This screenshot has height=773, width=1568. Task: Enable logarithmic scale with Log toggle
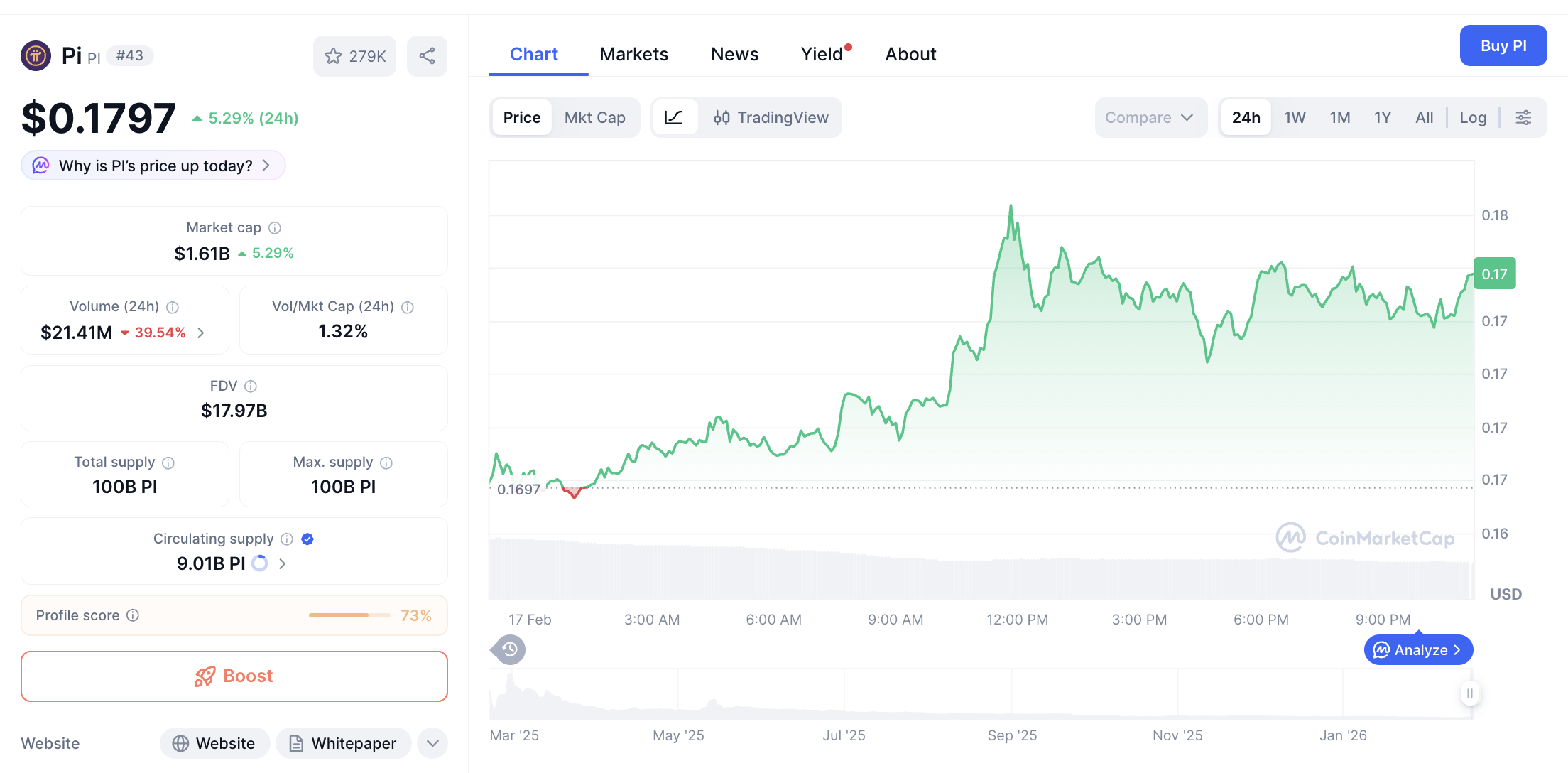pos(1473,117)
